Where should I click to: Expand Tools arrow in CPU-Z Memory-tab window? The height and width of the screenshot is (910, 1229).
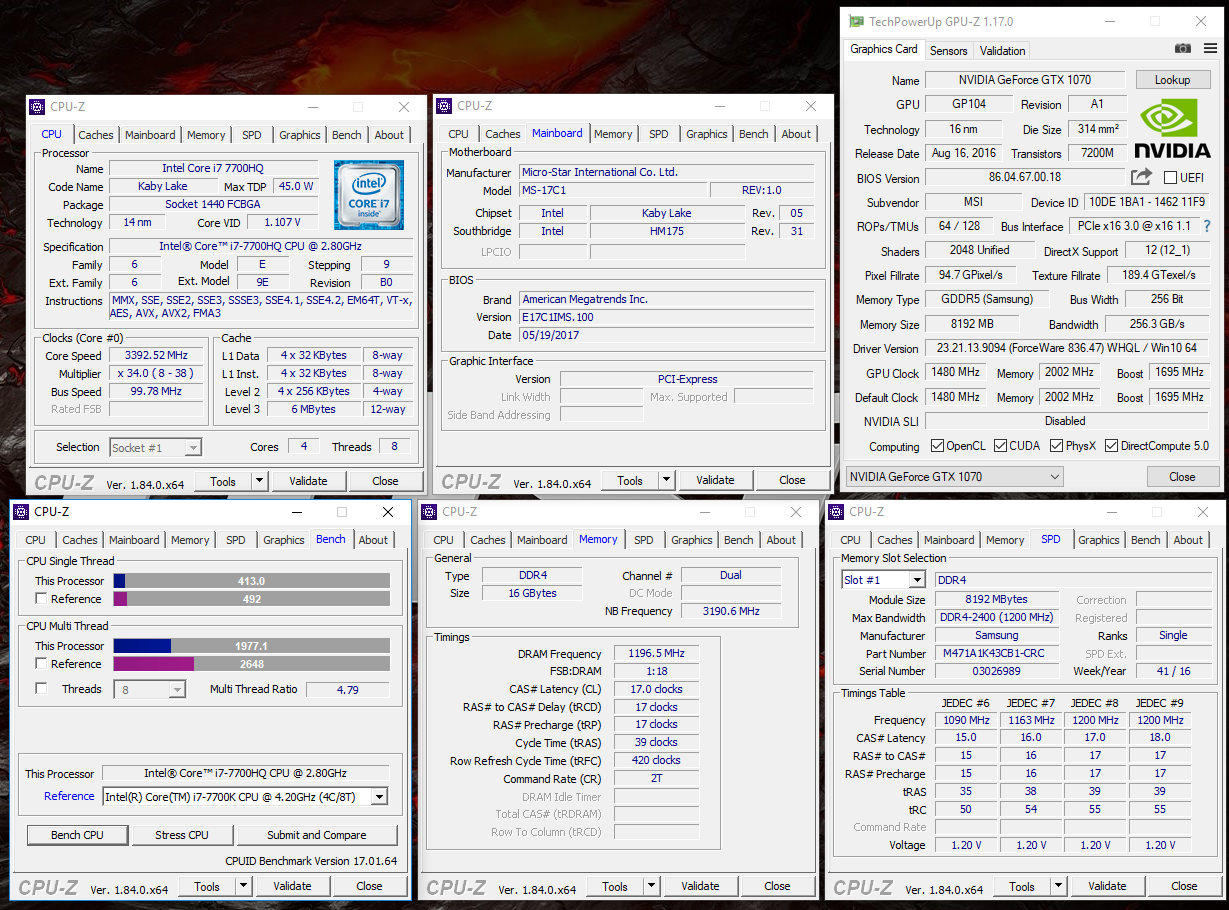(650, 886)
